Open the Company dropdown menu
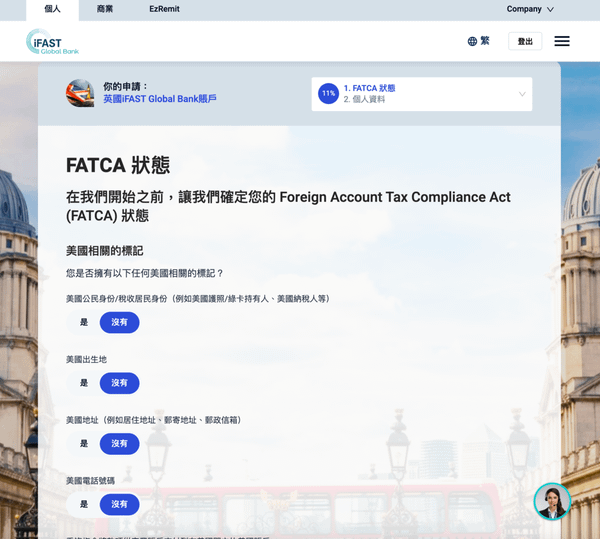The image size is (600, 539). [530, 9]
